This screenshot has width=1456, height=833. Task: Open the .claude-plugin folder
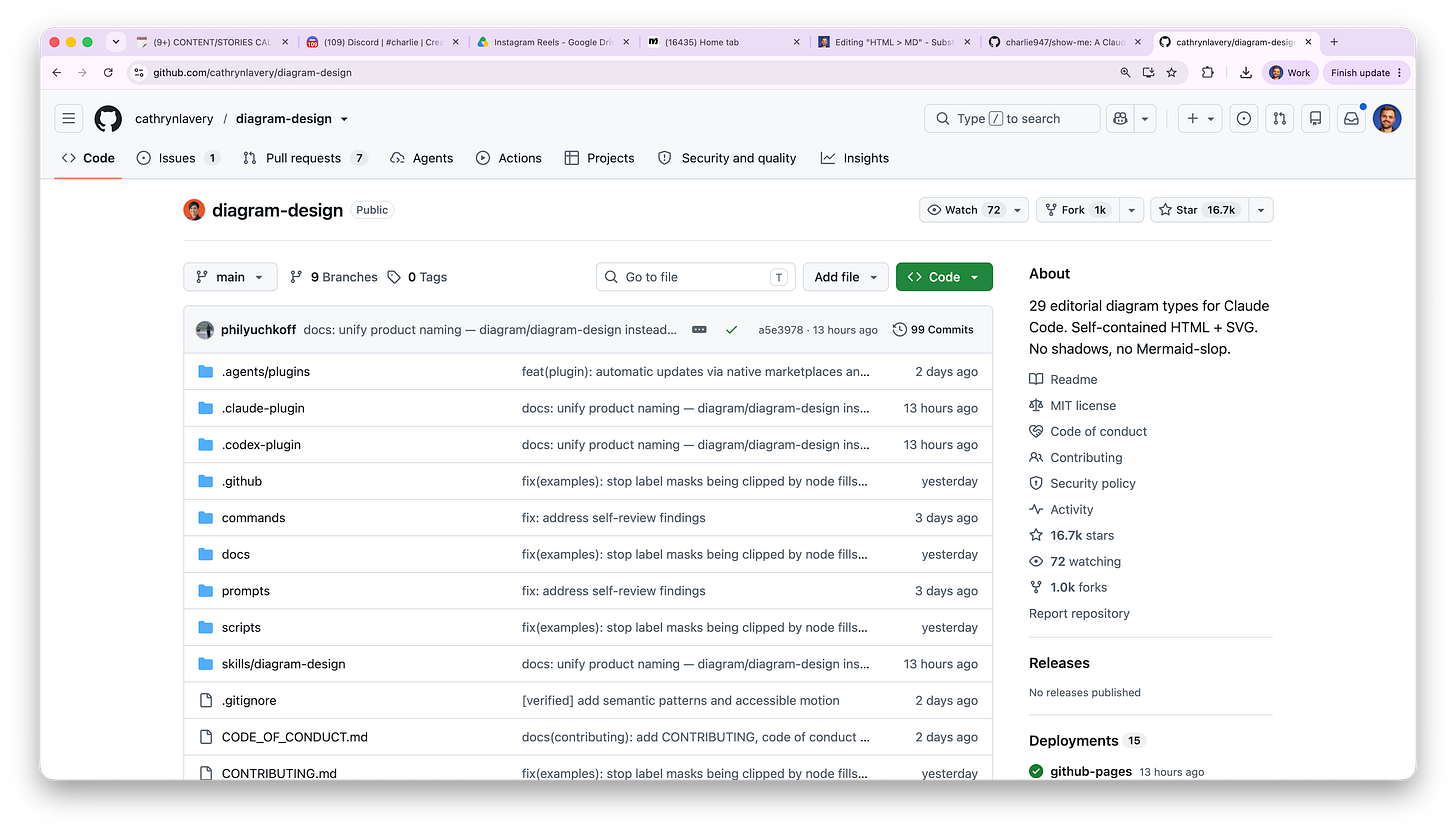[x=263, y=408]
